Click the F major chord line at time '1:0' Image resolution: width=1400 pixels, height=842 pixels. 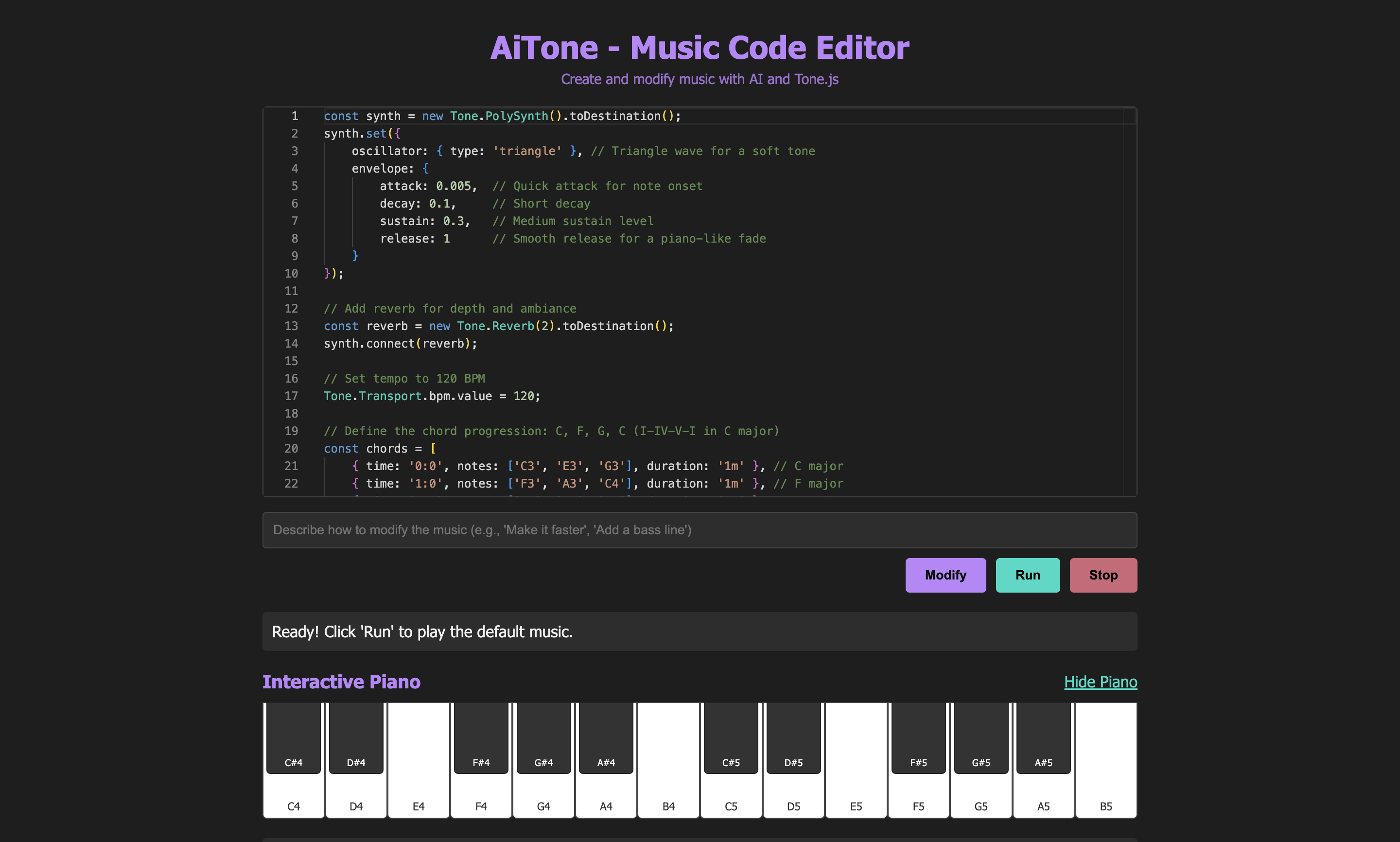(597, 484)
